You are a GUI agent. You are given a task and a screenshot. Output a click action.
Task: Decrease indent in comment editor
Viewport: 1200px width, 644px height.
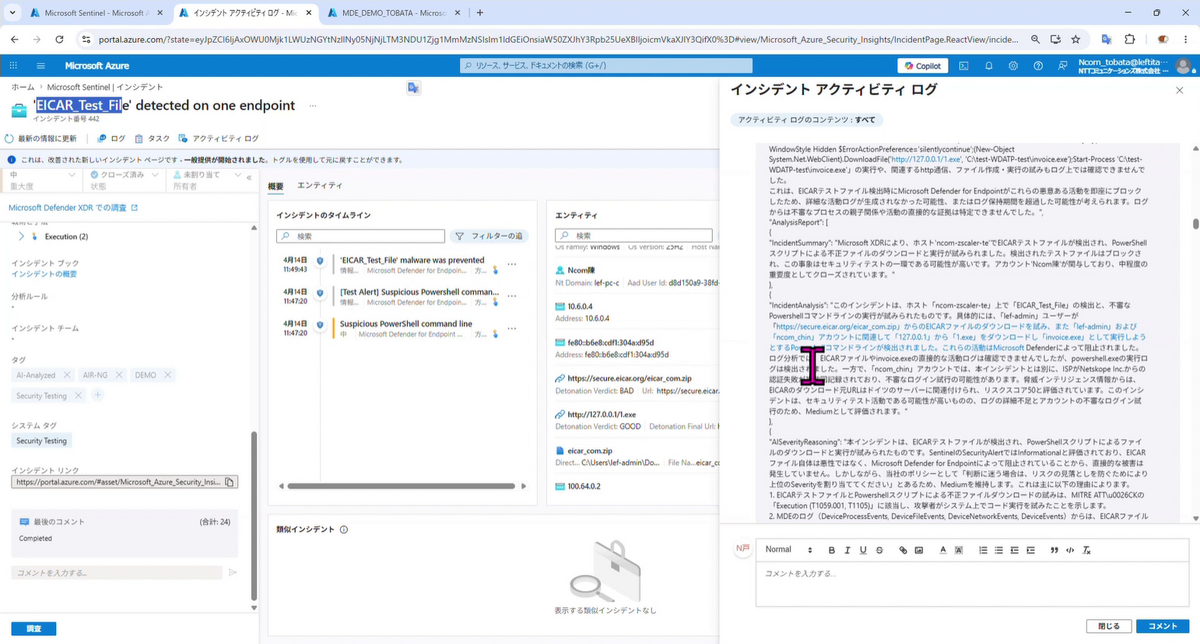1015,550
